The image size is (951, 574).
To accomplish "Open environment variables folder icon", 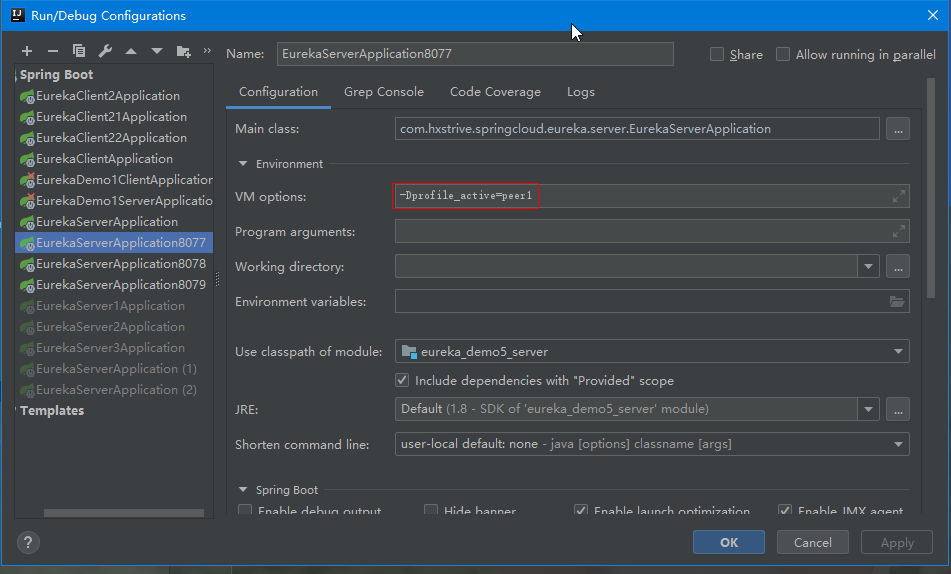I will tap(897, 302).
